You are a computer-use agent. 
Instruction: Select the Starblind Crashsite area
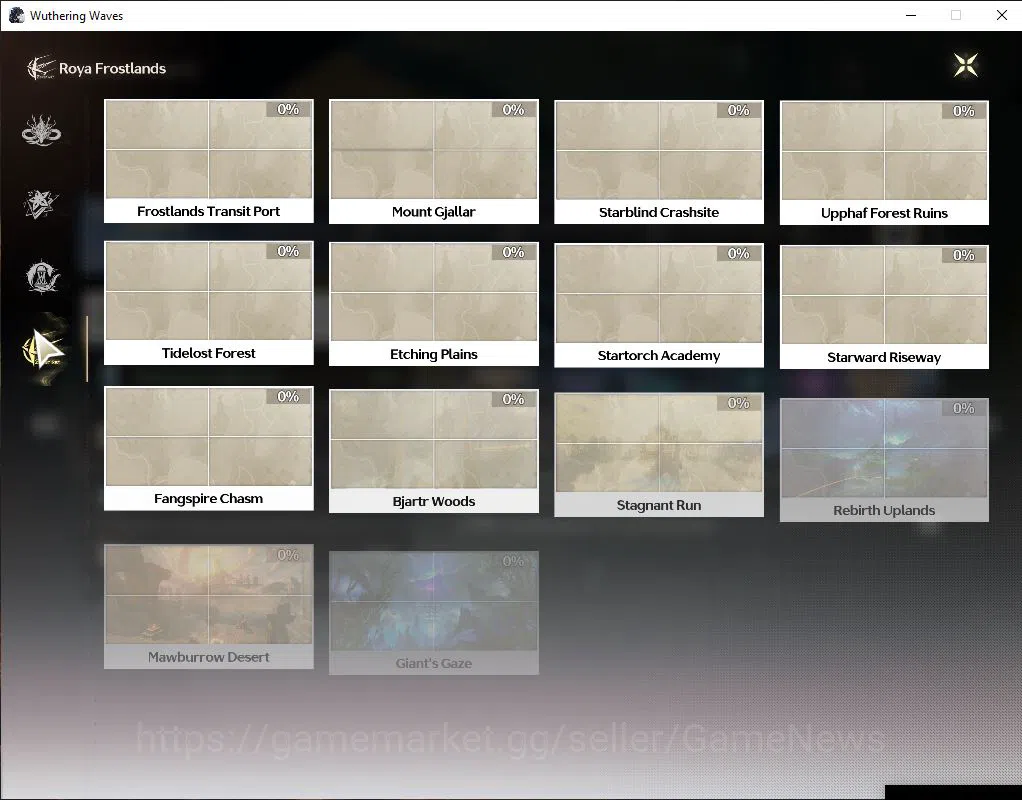pos(659,162)
